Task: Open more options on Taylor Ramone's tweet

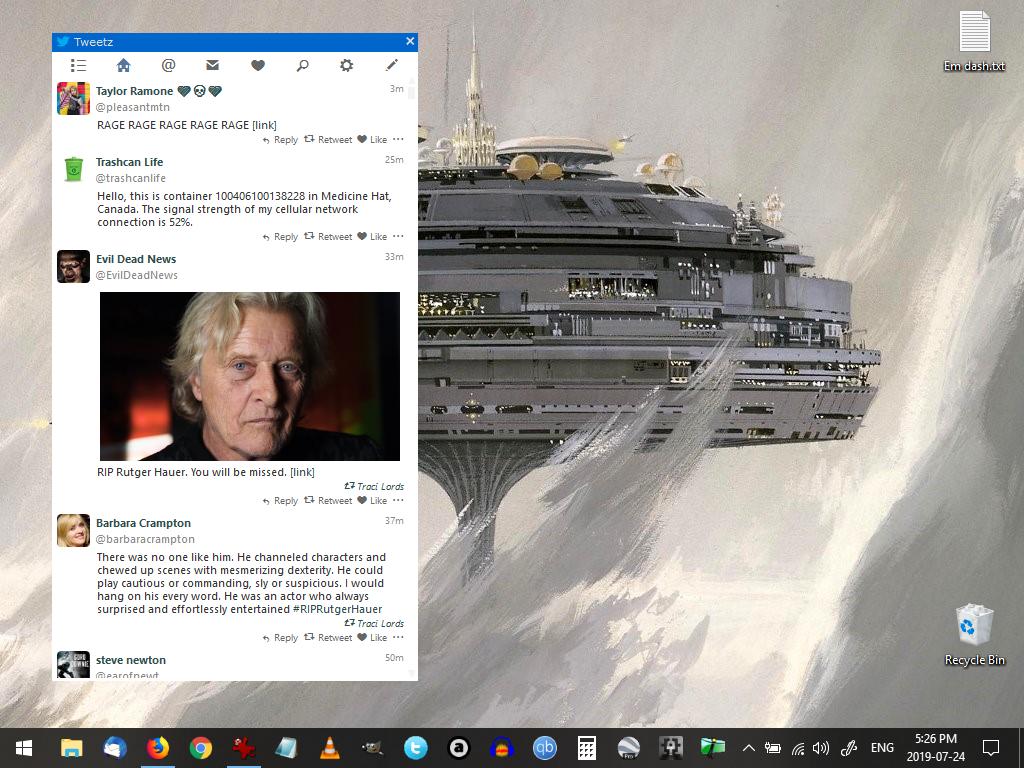Action: coord(398,139)
